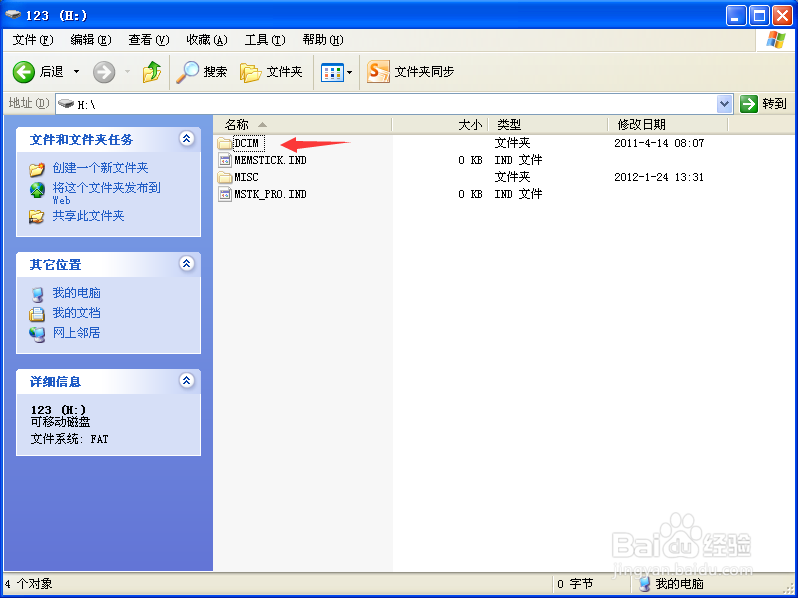This screenshot has width=798, height=598.
Task: Click the drive icon in the title bar
Action: 13,14
